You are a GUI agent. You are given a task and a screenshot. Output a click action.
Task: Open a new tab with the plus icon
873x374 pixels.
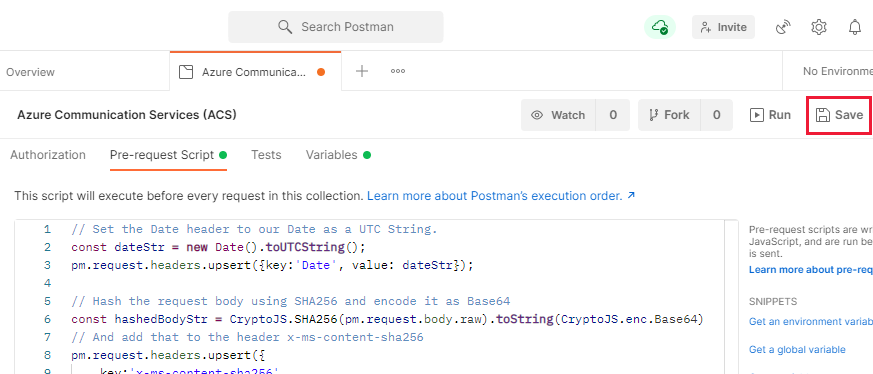362,71
